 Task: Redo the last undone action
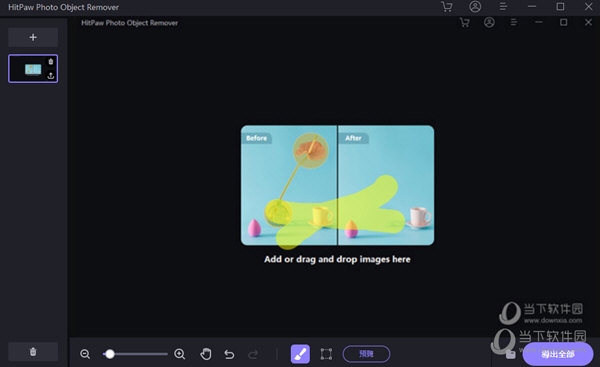(253, 354)
